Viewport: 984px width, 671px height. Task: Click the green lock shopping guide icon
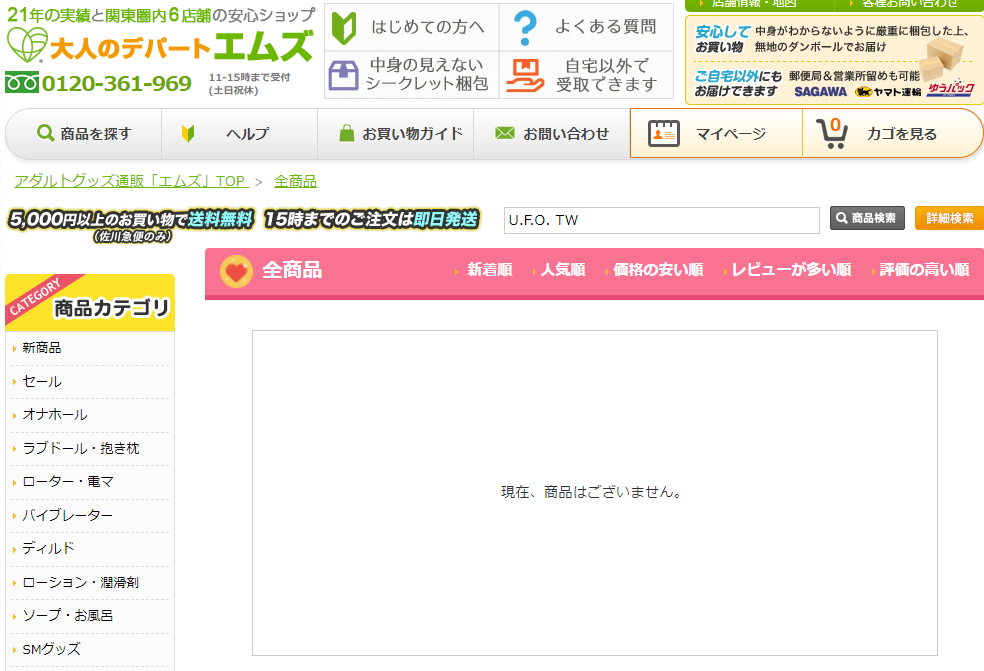click(x=347, y=133)
